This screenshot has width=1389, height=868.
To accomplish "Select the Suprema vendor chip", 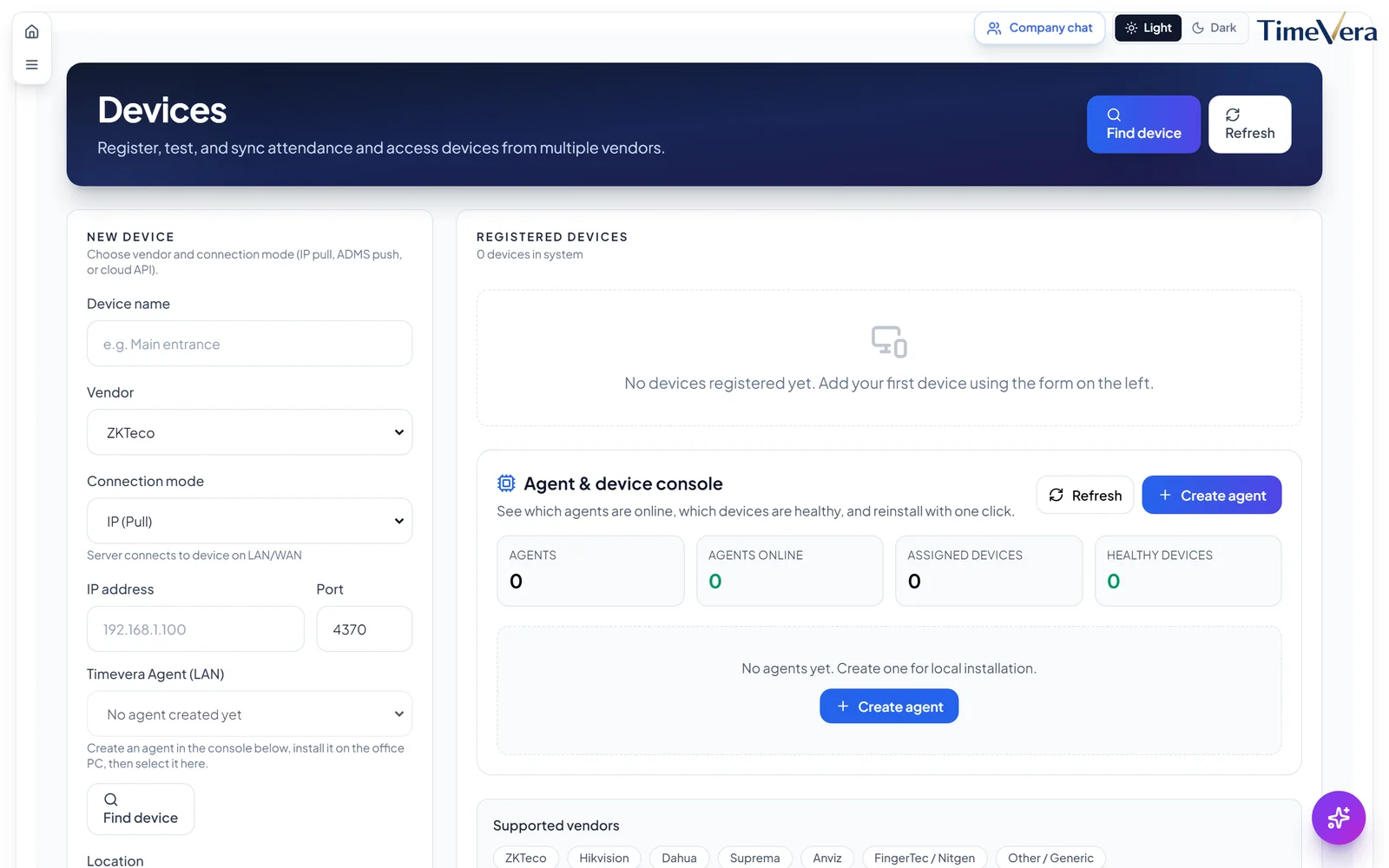I will [755, 858].
